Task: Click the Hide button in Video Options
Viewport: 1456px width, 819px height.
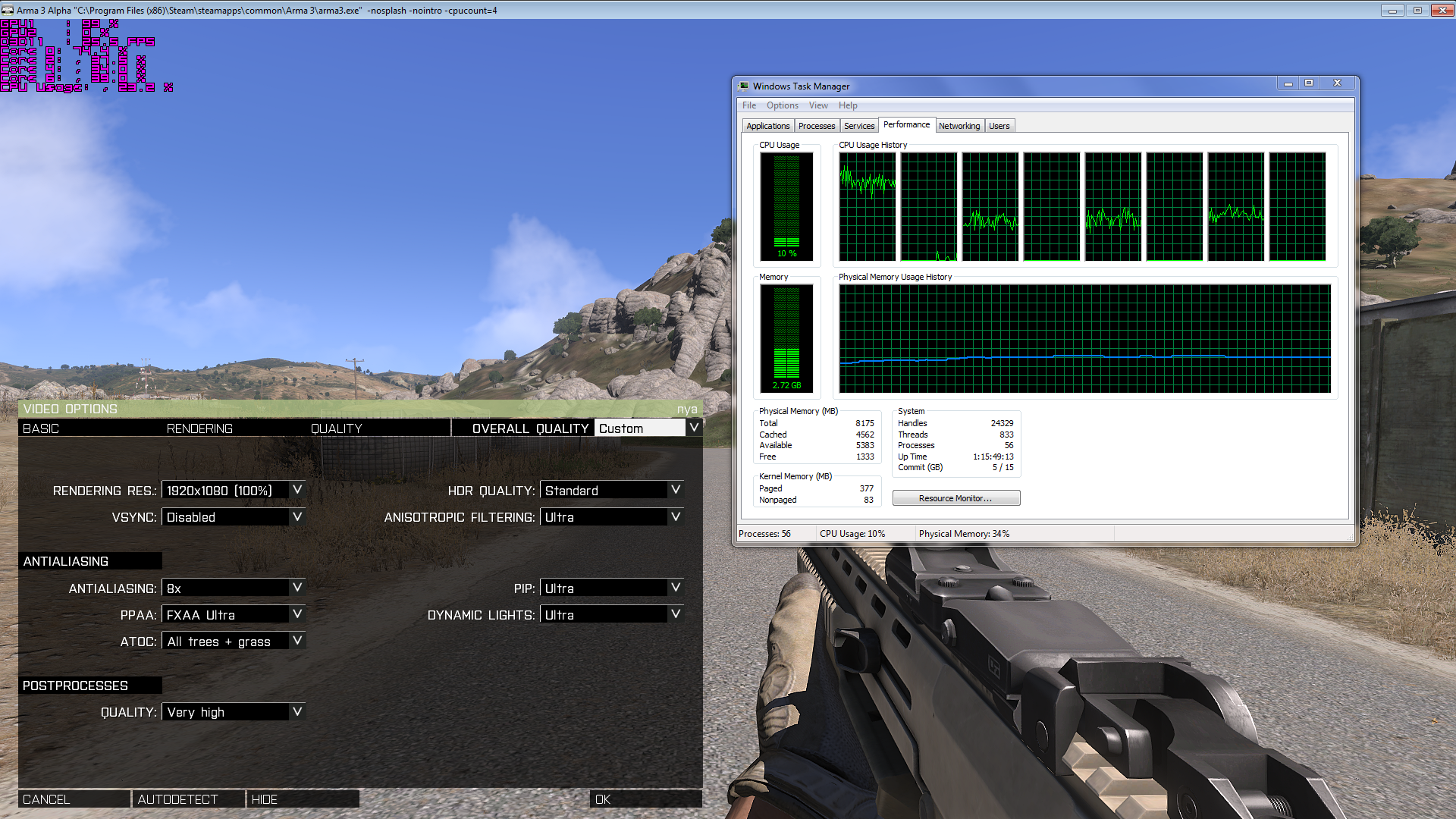Action: click(x=303, y=799)
